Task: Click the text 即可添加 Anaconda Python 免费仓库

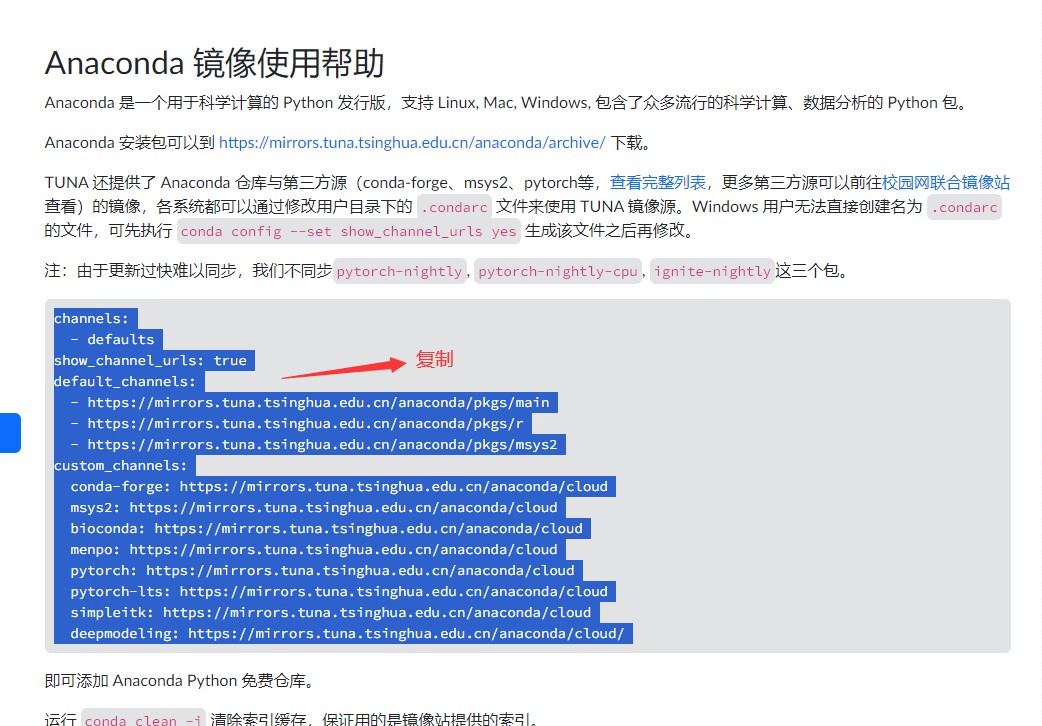Action: pyautogui.click(x=179, y=681)
